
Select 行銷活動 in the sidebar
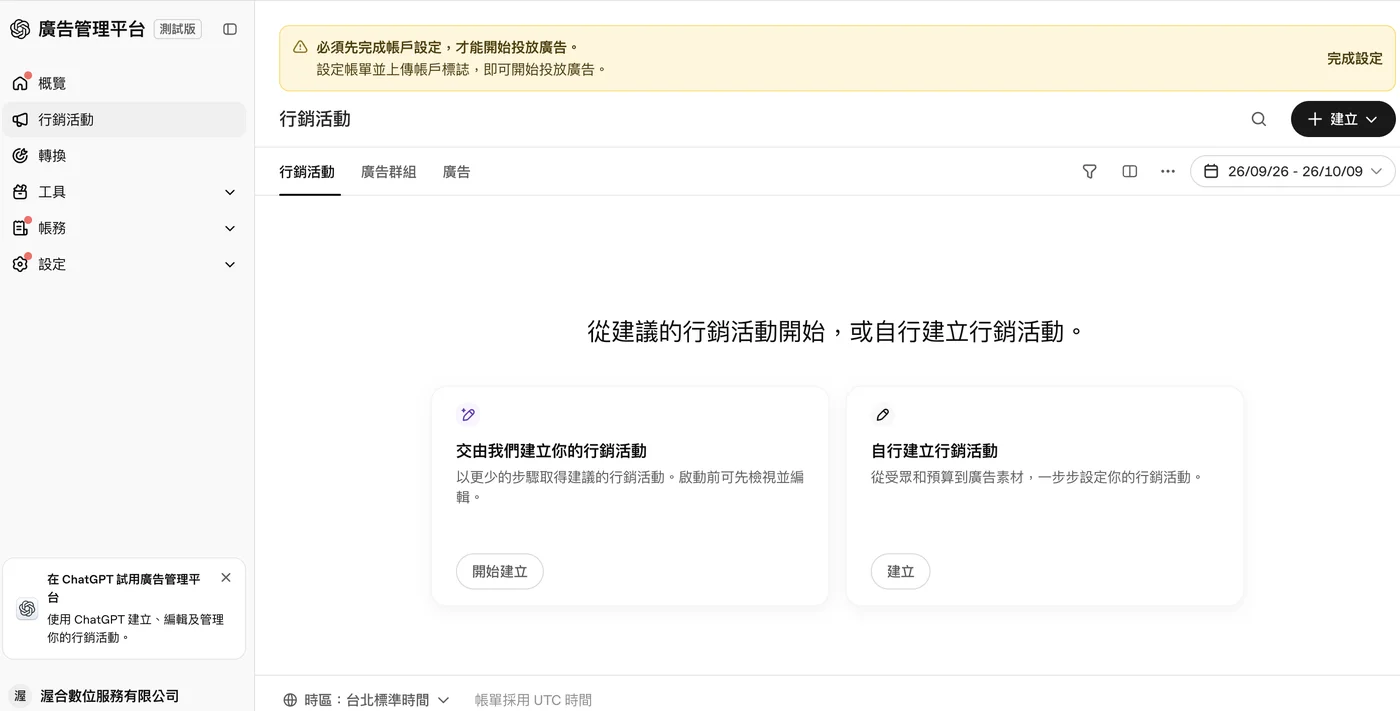click(x=124, y=119)
